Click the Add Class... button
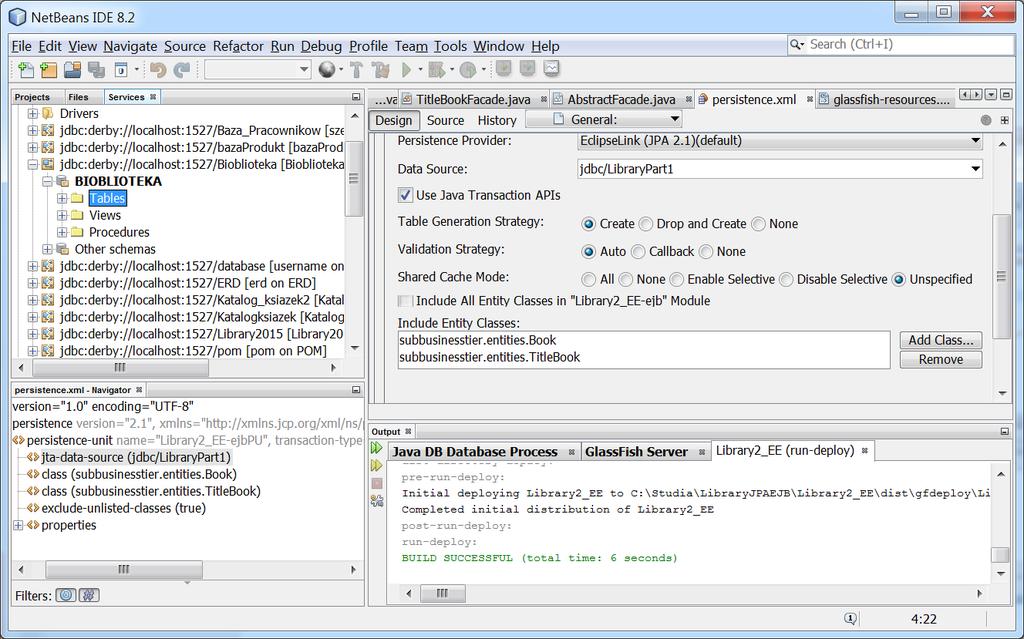This screenshot has height=639, width=1024. pyautogui.click(x=940, y=340)
